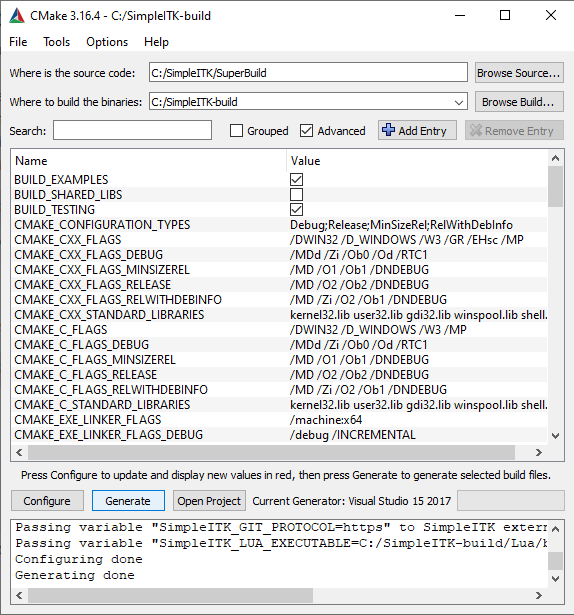Viewport: 574px width, 615px height.
Task: Select the CMAKE_CONFIGURATION_TYPES entry
Action: 102,225
